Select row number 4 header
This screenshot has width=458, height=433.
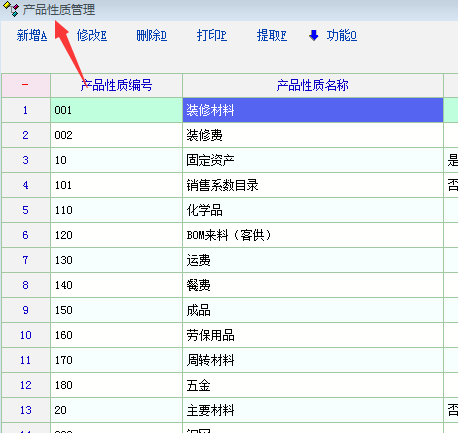[x=26, y=185]
